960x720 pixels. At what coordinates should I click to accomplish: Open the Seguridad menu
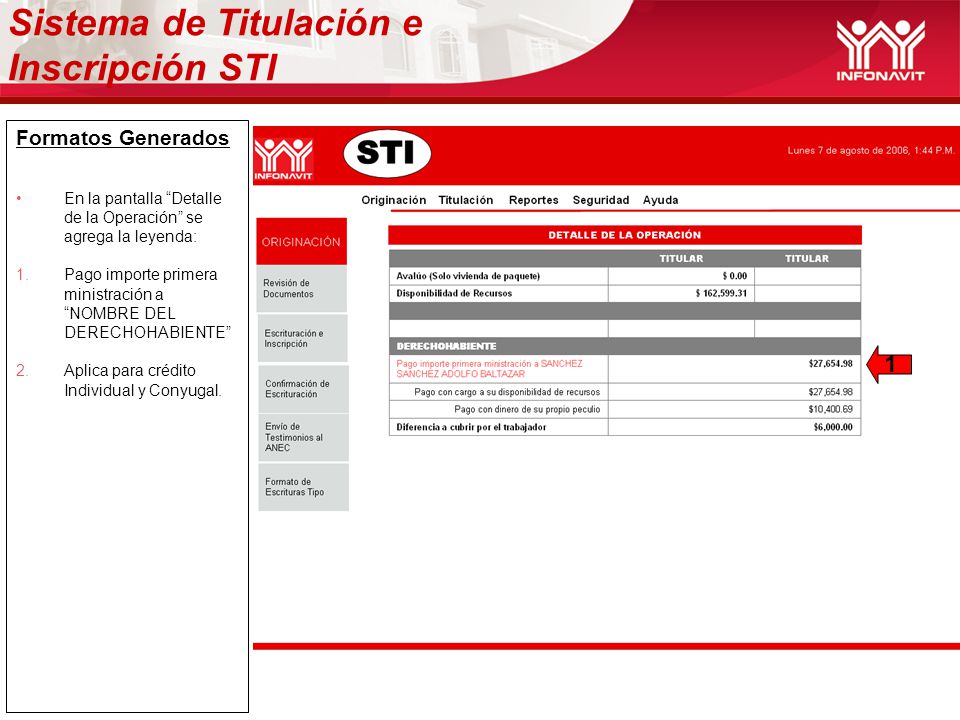(x=601, y=200)
